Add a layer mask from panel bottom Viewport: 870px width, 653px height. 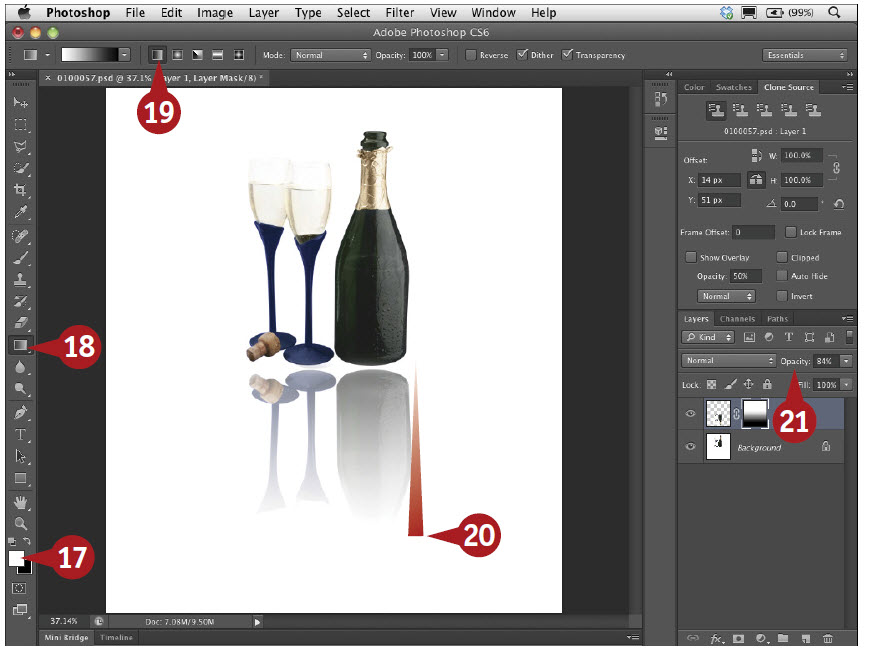tap(739, 639)
